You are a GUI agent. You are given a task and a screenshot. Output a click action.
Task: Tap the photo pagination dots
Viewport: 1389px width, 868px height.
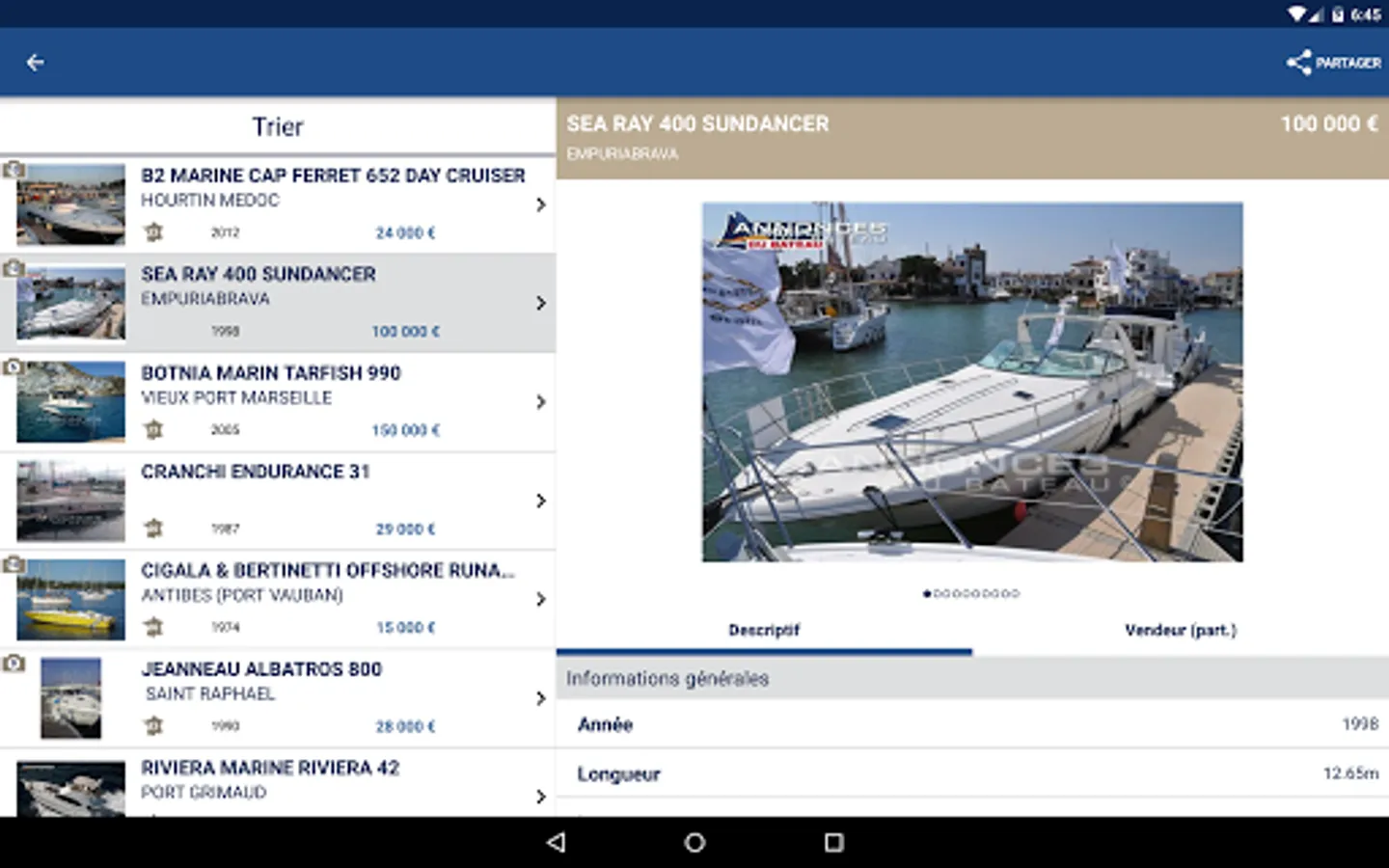971,594
